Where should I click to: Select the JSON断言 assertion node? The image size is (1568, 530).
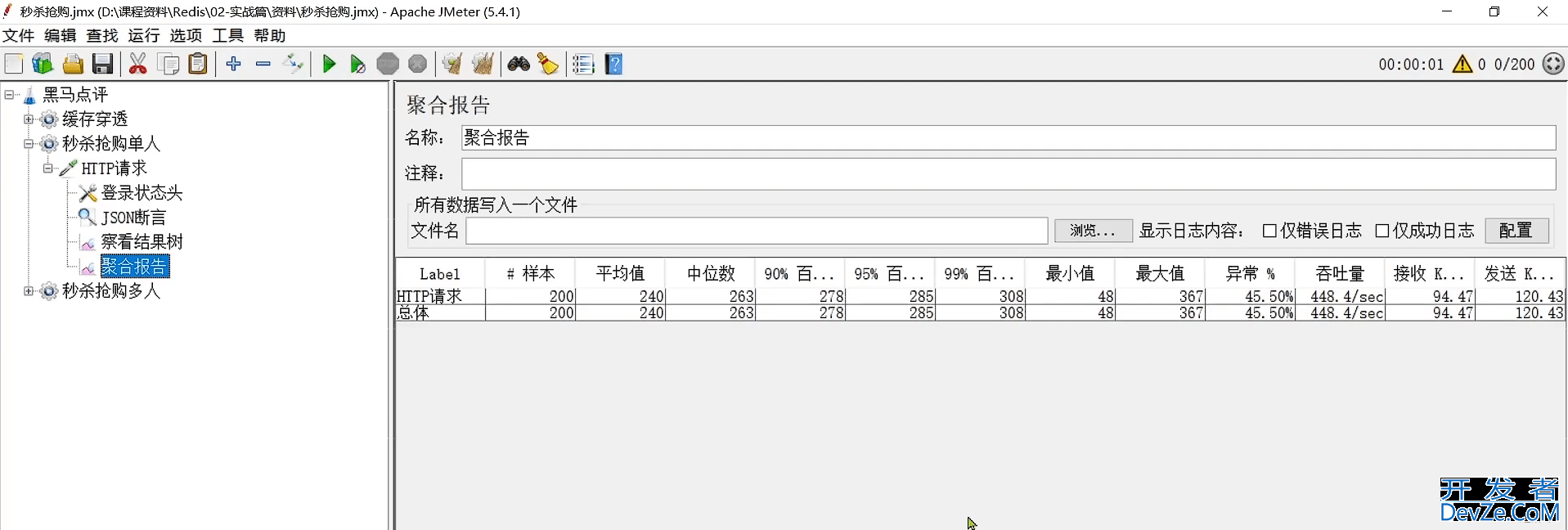click(133, 218)
